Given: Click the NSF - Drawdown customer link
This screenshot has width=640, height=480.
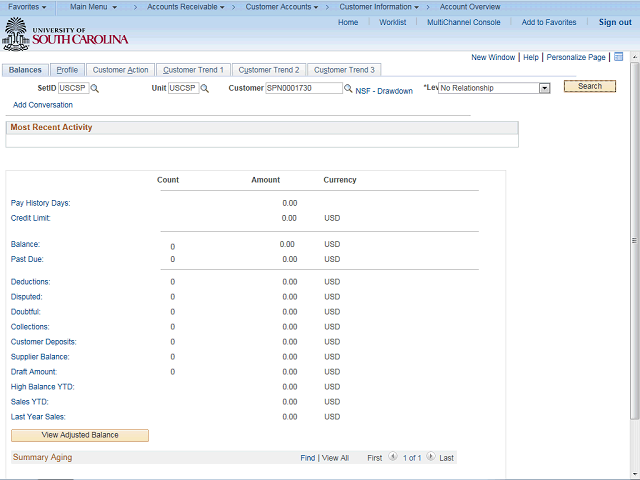Looking at the screenshot, I should pos(384,91).
